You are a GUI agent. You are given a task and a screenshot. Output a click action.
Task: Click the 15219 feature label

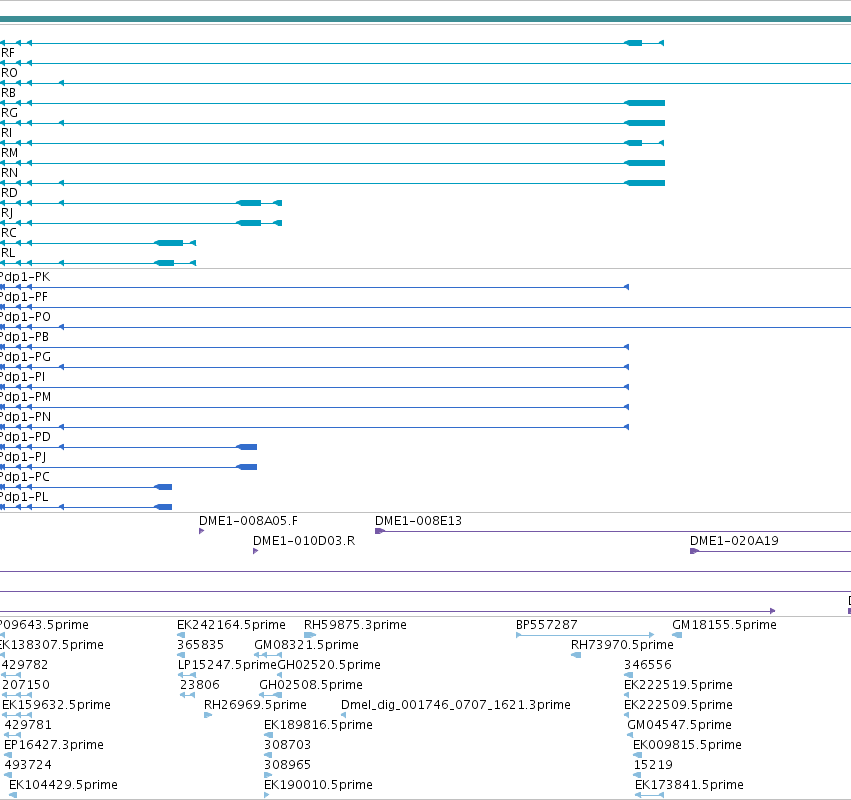(653, 765)
